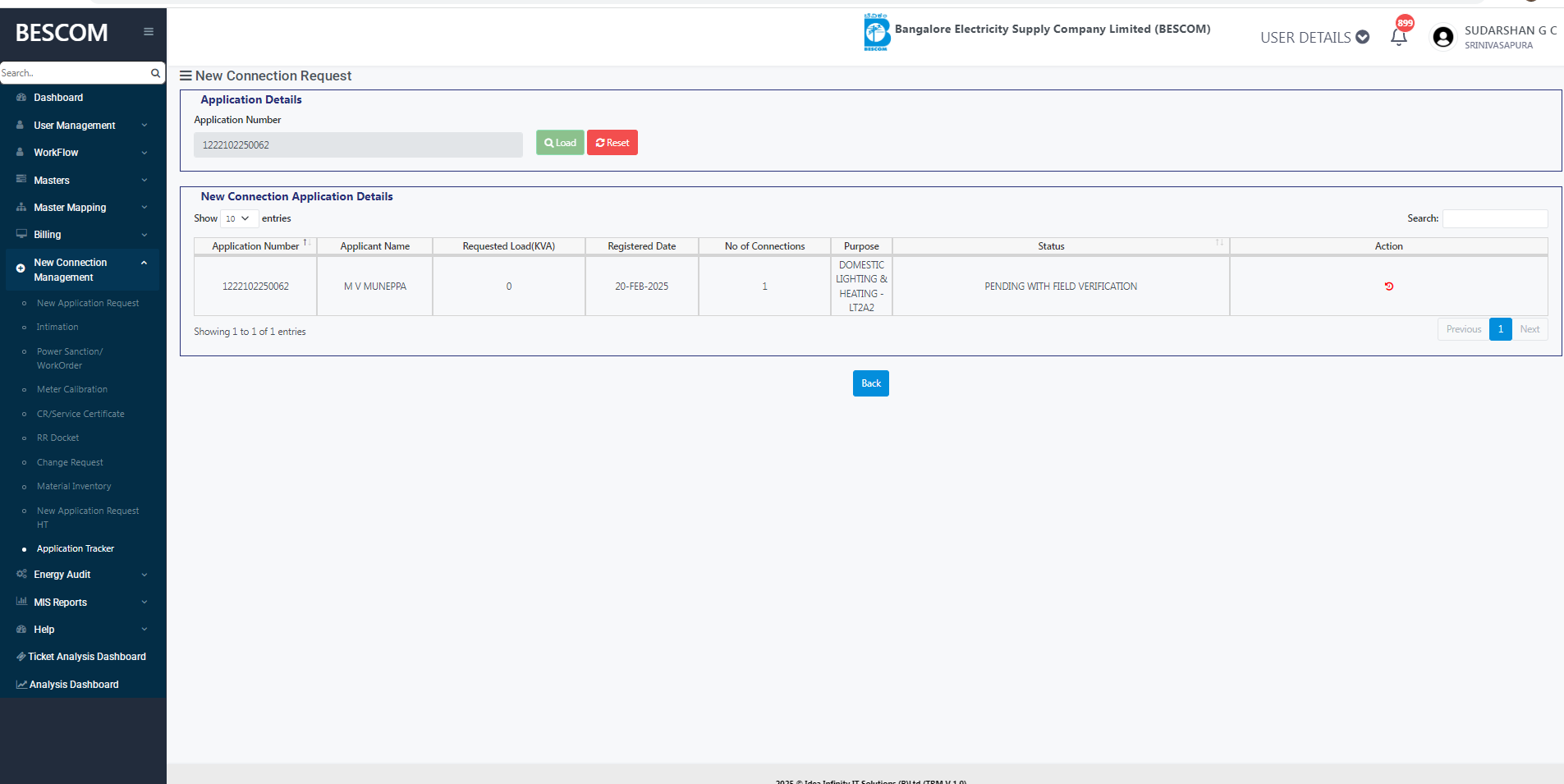The height and width of the screenshot is (784, 1564).
Task: Click the sidebar search magnifier icon
Action: tap(155, 73)
